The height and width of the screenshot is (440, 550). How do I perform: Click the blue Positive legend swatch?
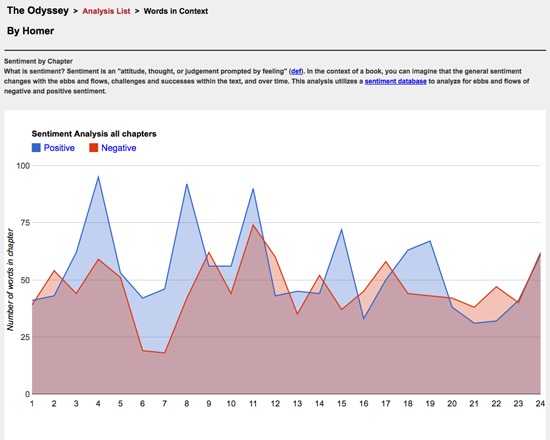pyautogui.click(x=36, y=148)
